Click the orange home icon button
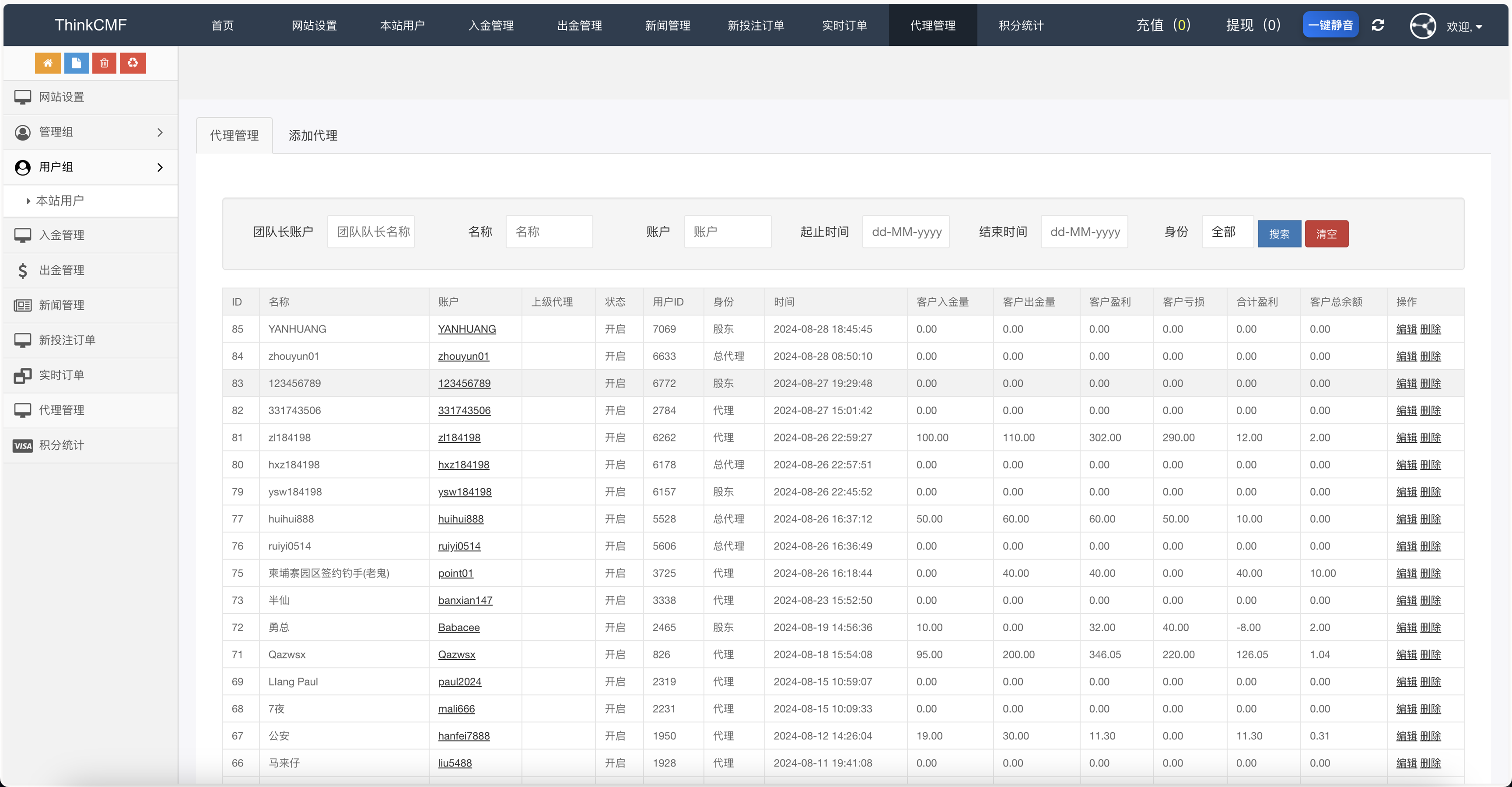Viewport: 1512px width, 787px height. [48, 63]
